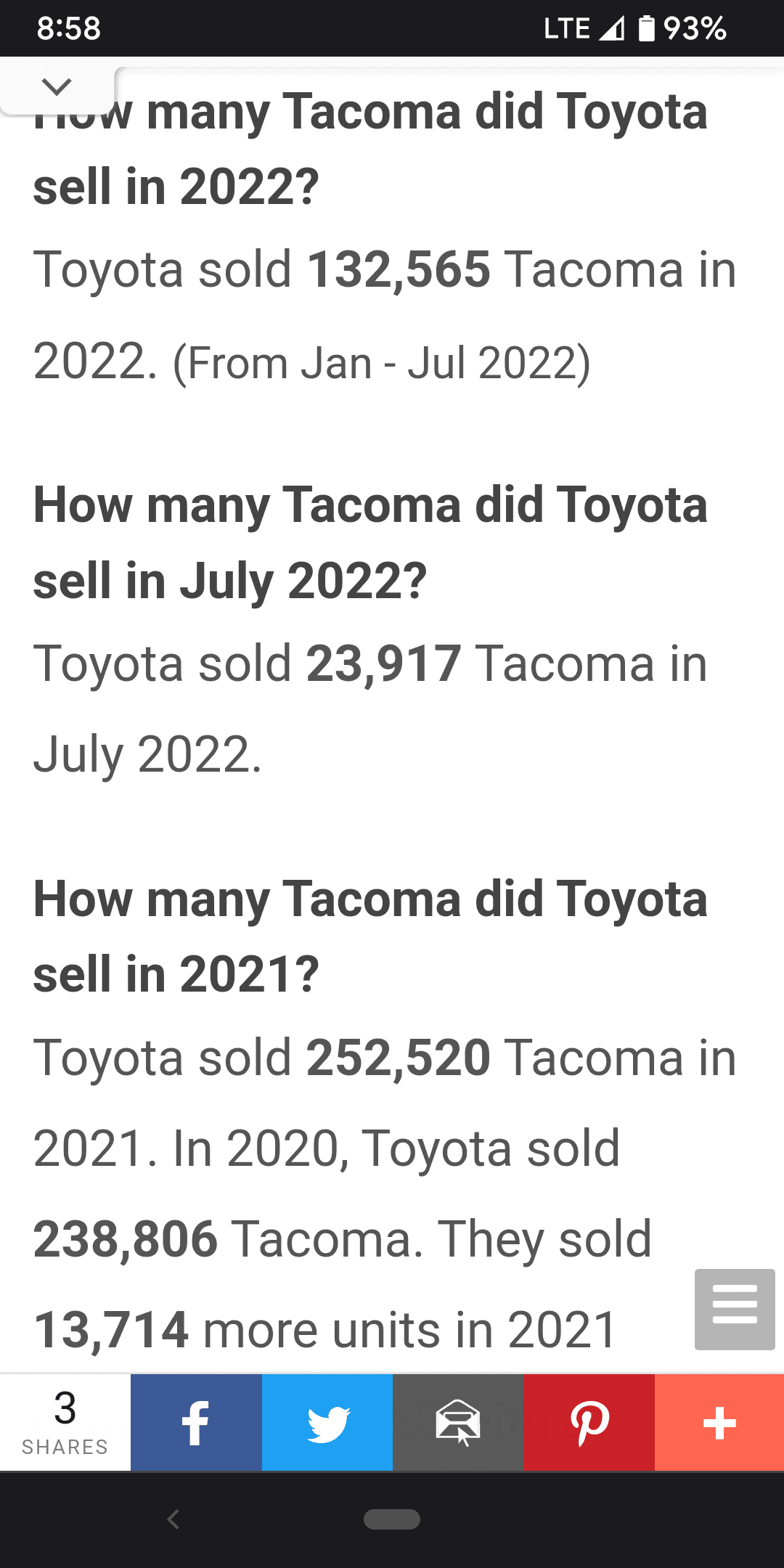Screen dimensions: 784x1568
Task: Tap the battery status icon
Action: pos(646,28)
